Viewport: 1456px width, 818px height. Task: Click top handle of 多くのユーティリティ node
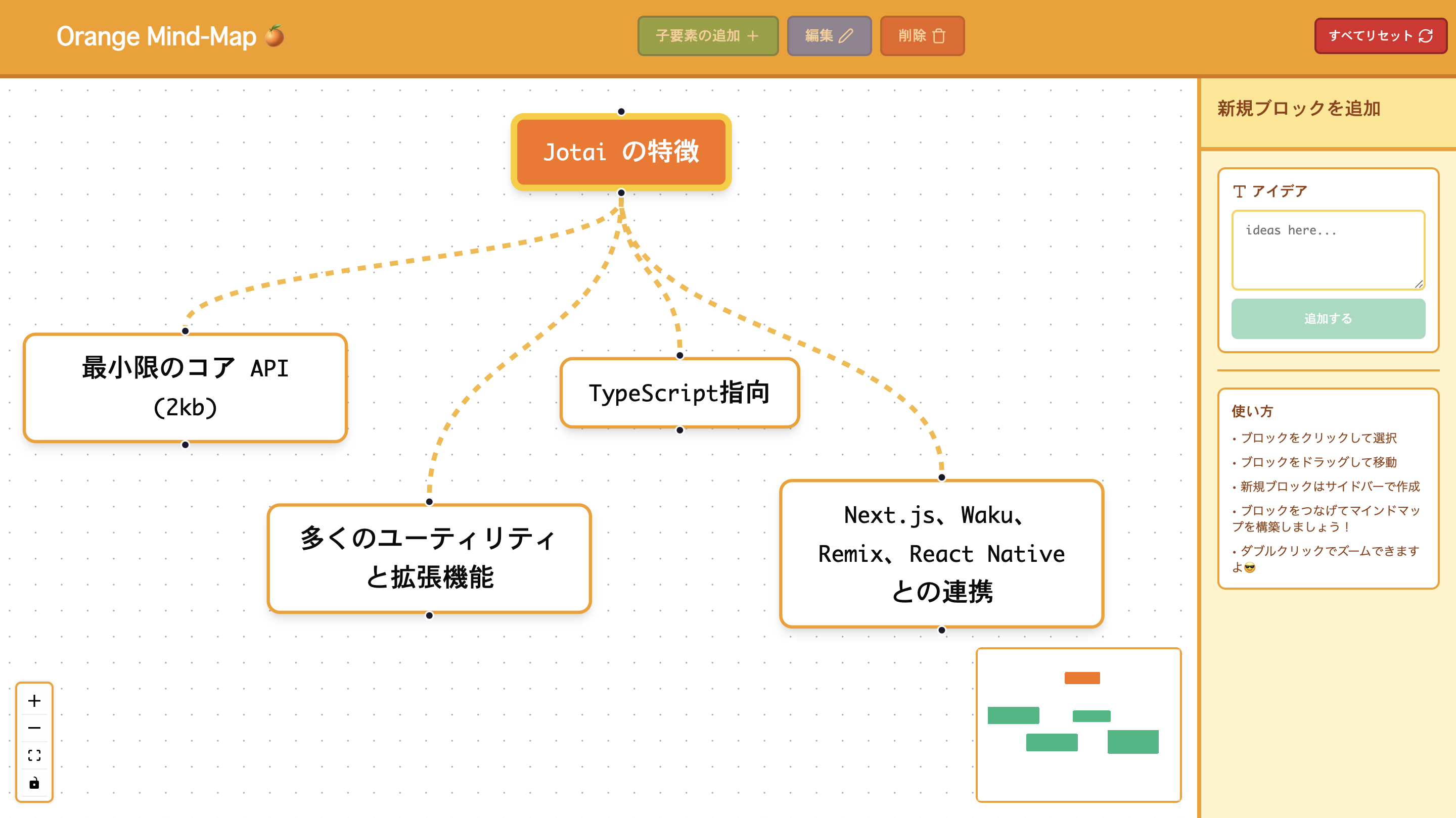(x=429, y=502)
